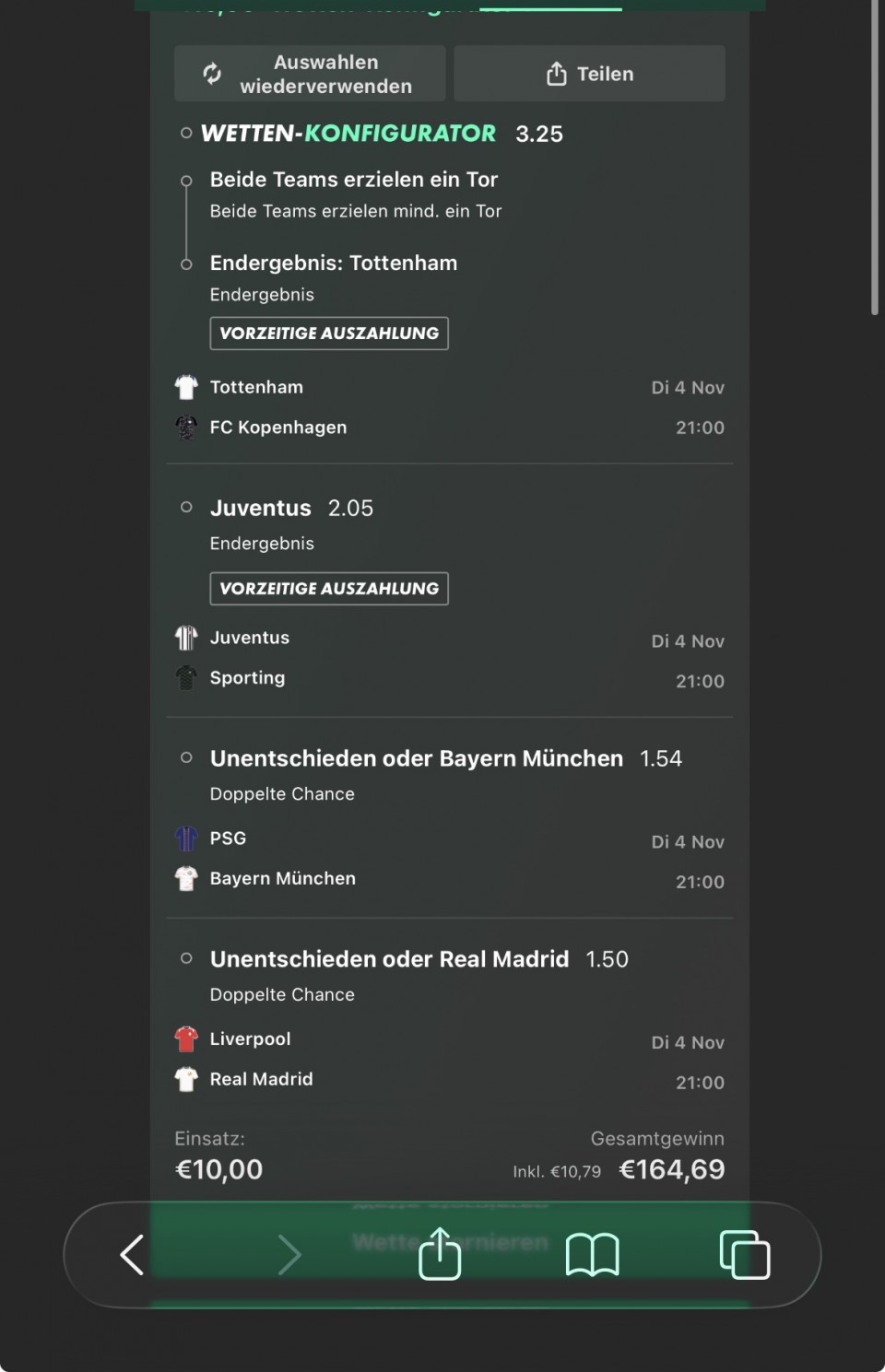Click the €10,00 Einsatz amount
Viewport: 885px width, 1372px height.
(219, 1169)
